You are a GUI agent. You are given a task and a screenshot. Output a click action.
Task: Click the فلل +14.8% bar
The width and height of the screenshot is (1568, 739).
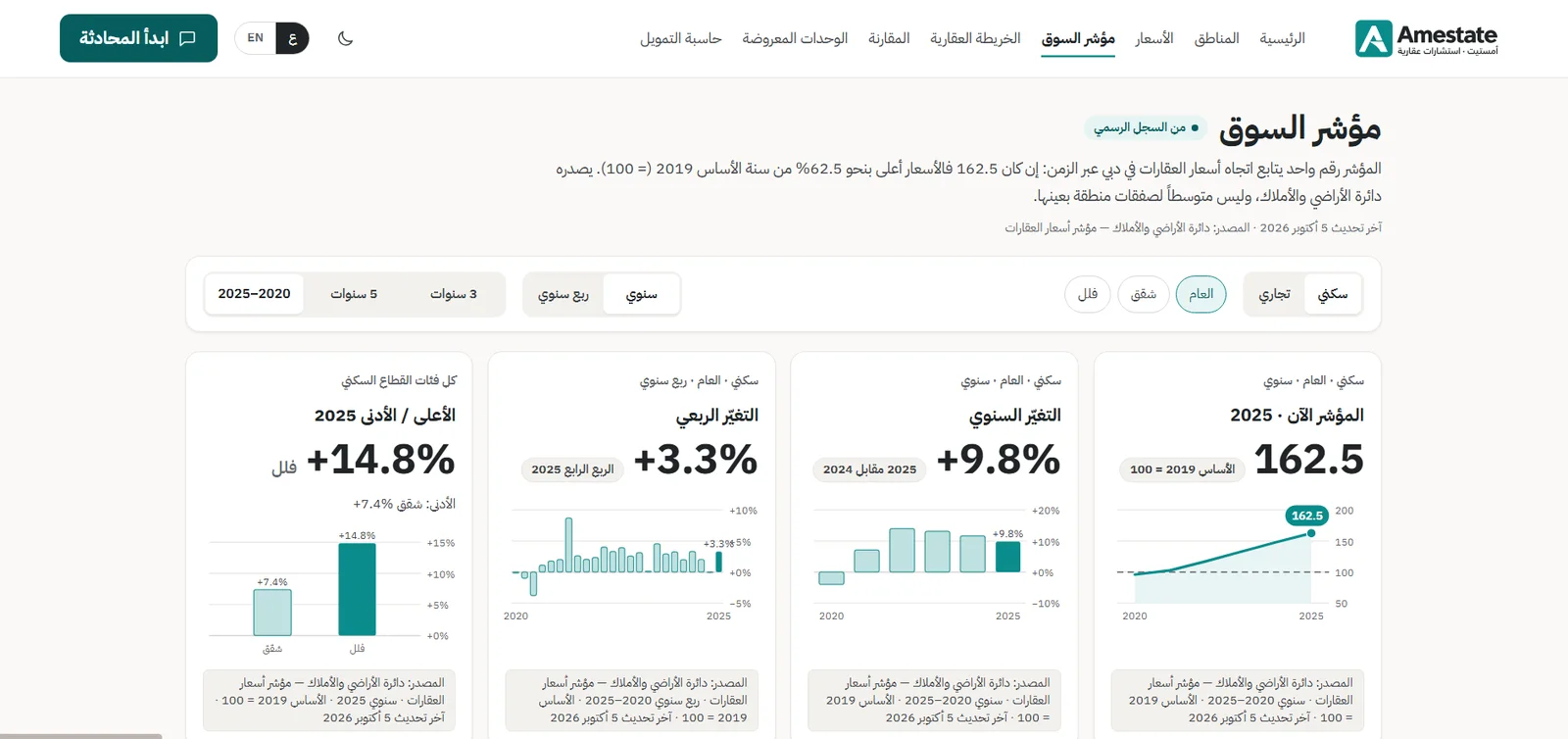pos(357,589)
